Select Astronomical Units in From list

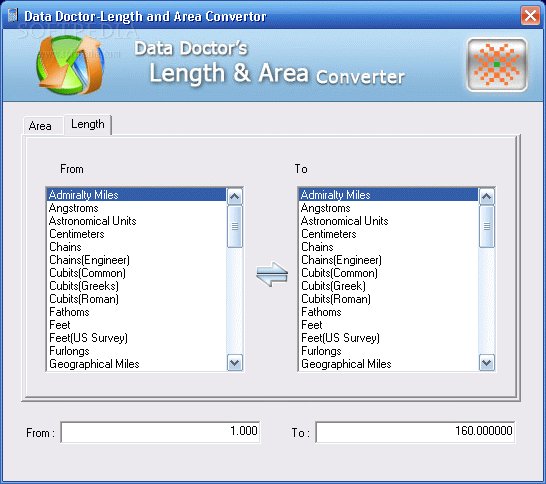[136, 221]
